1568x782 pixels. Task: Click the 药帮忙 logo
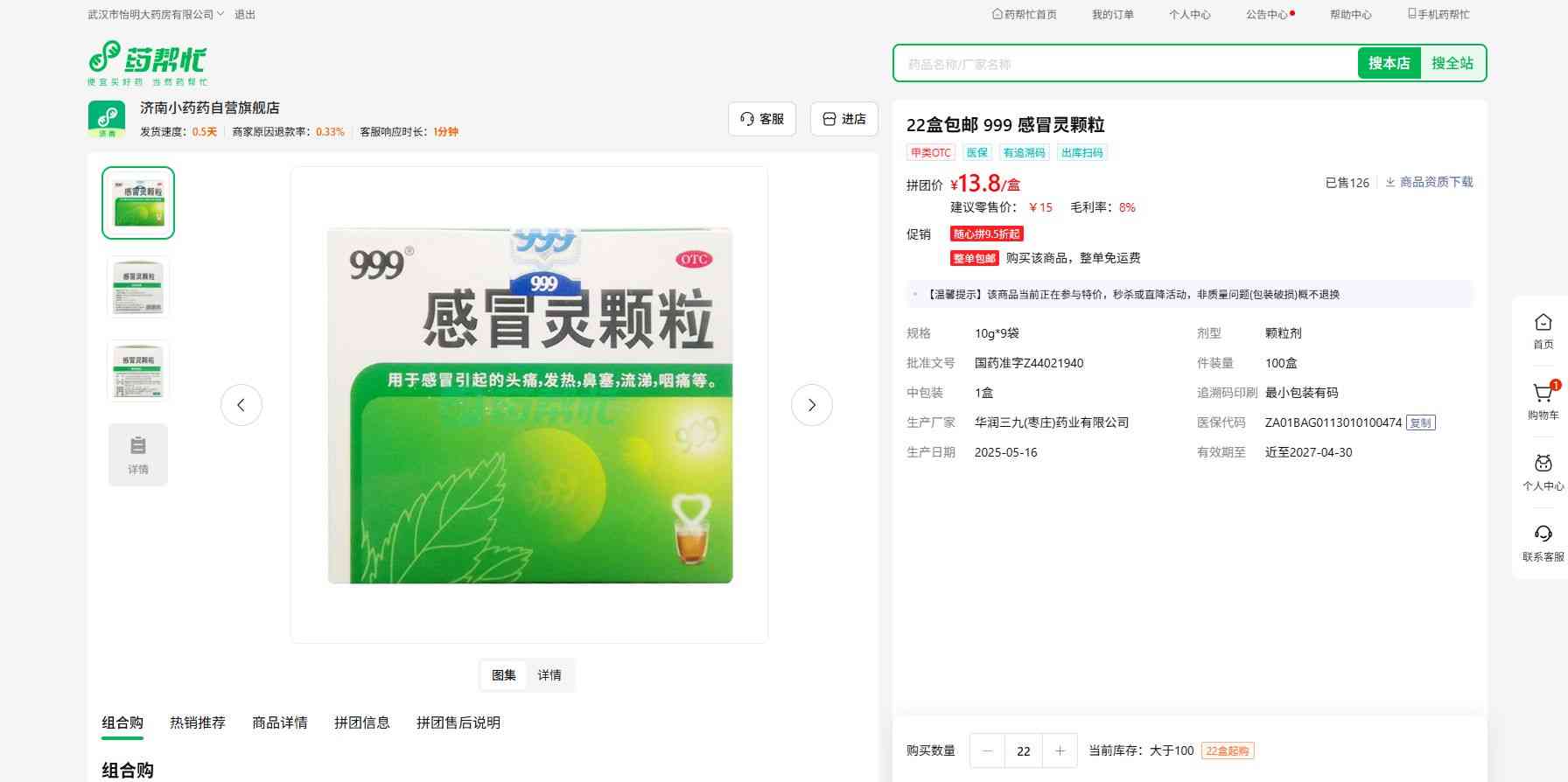[147, 62]
